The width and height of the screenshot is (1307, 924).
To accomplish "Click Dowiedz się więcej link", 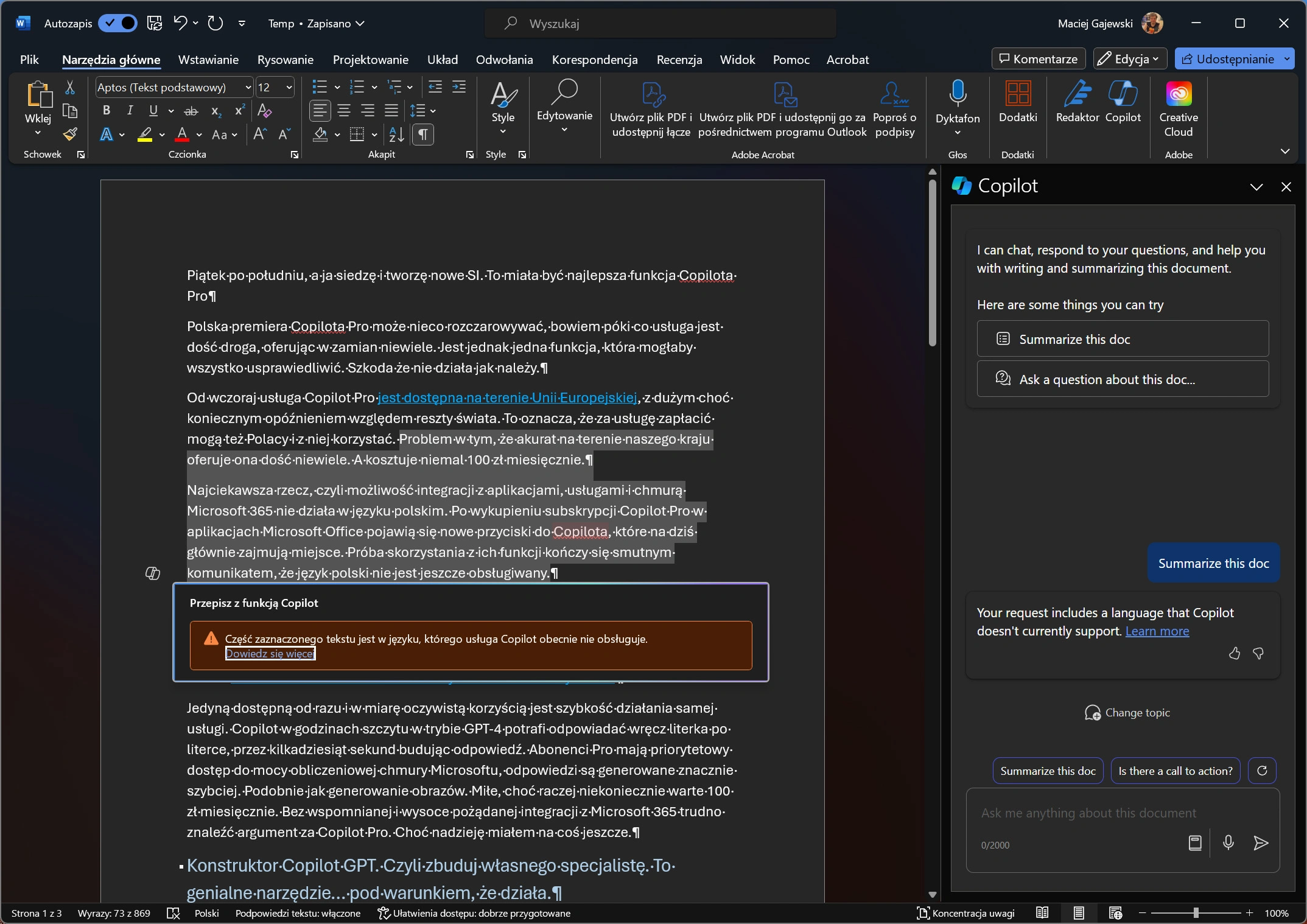I will pos(270,653).
